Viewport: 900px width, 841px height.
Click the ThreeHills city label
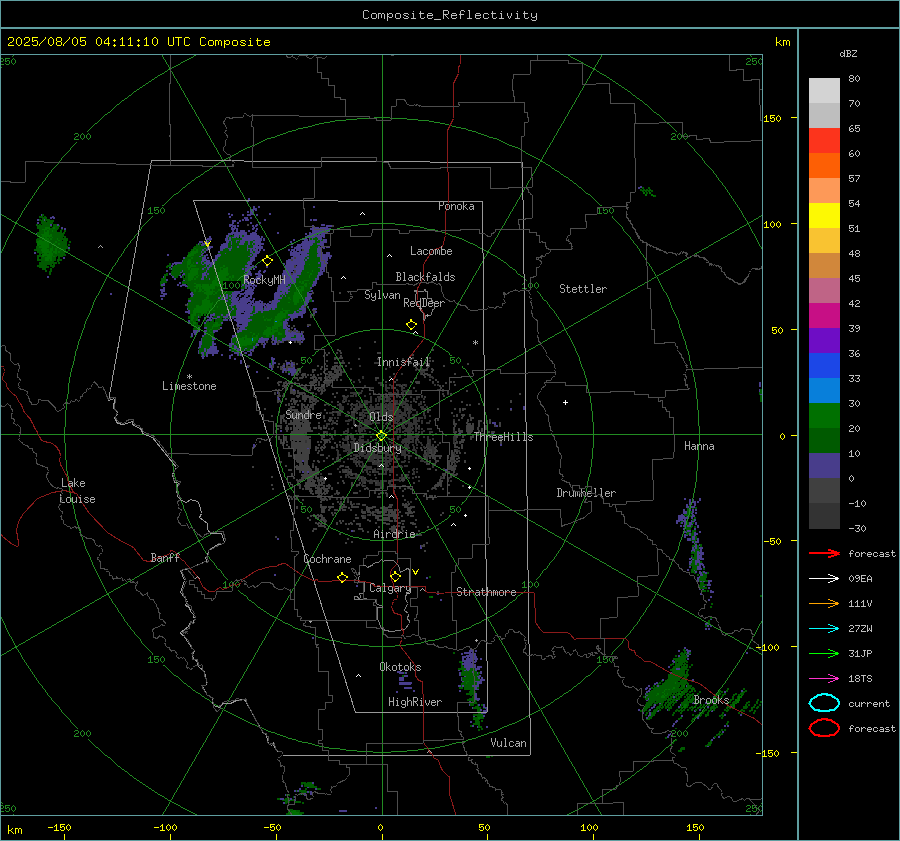coord(503,437)
